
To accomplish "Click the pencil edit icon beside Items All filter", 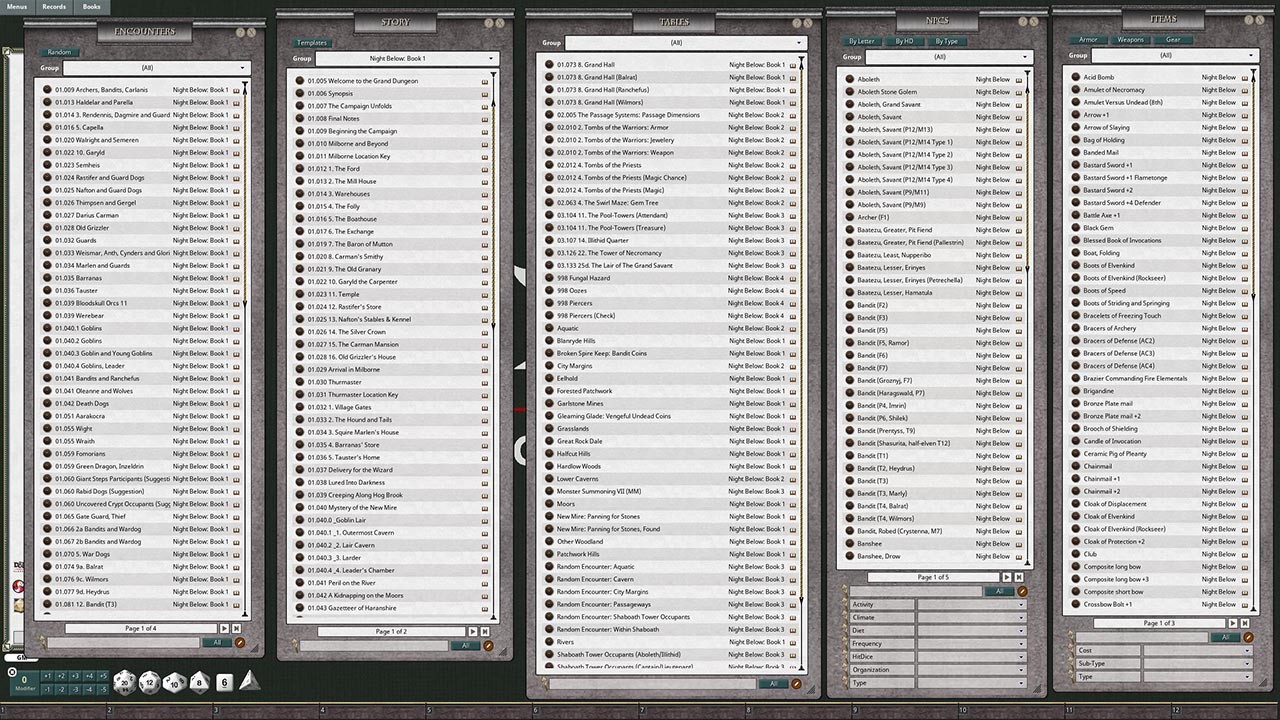I will [x=1248, y=637].
